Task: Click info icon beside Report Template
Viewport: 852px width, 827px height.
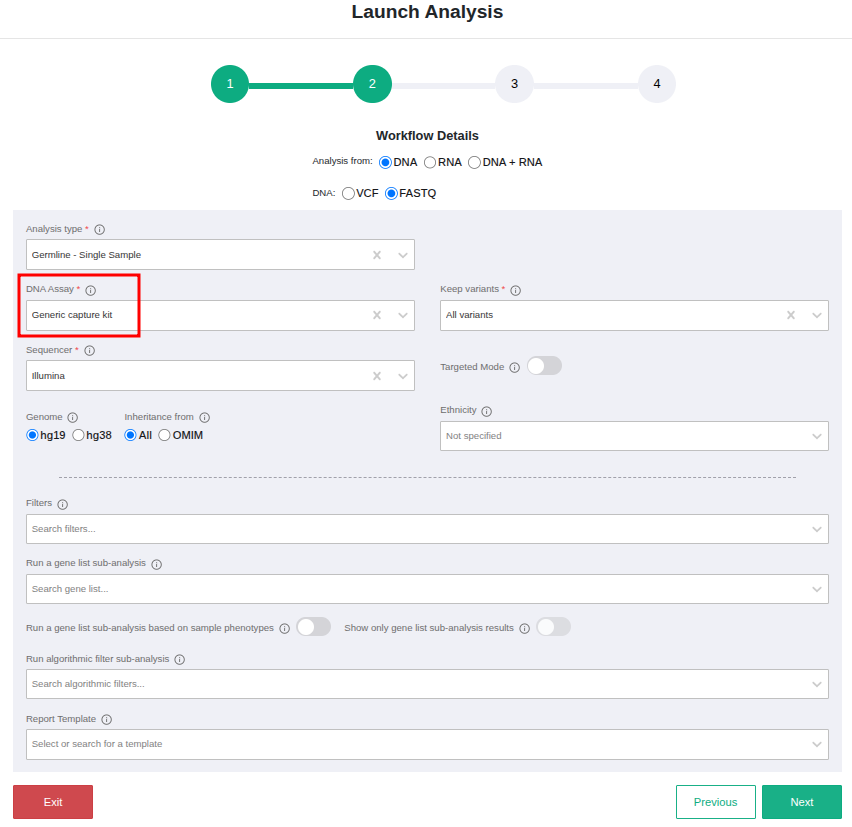Action: click(x=106, y=720)
